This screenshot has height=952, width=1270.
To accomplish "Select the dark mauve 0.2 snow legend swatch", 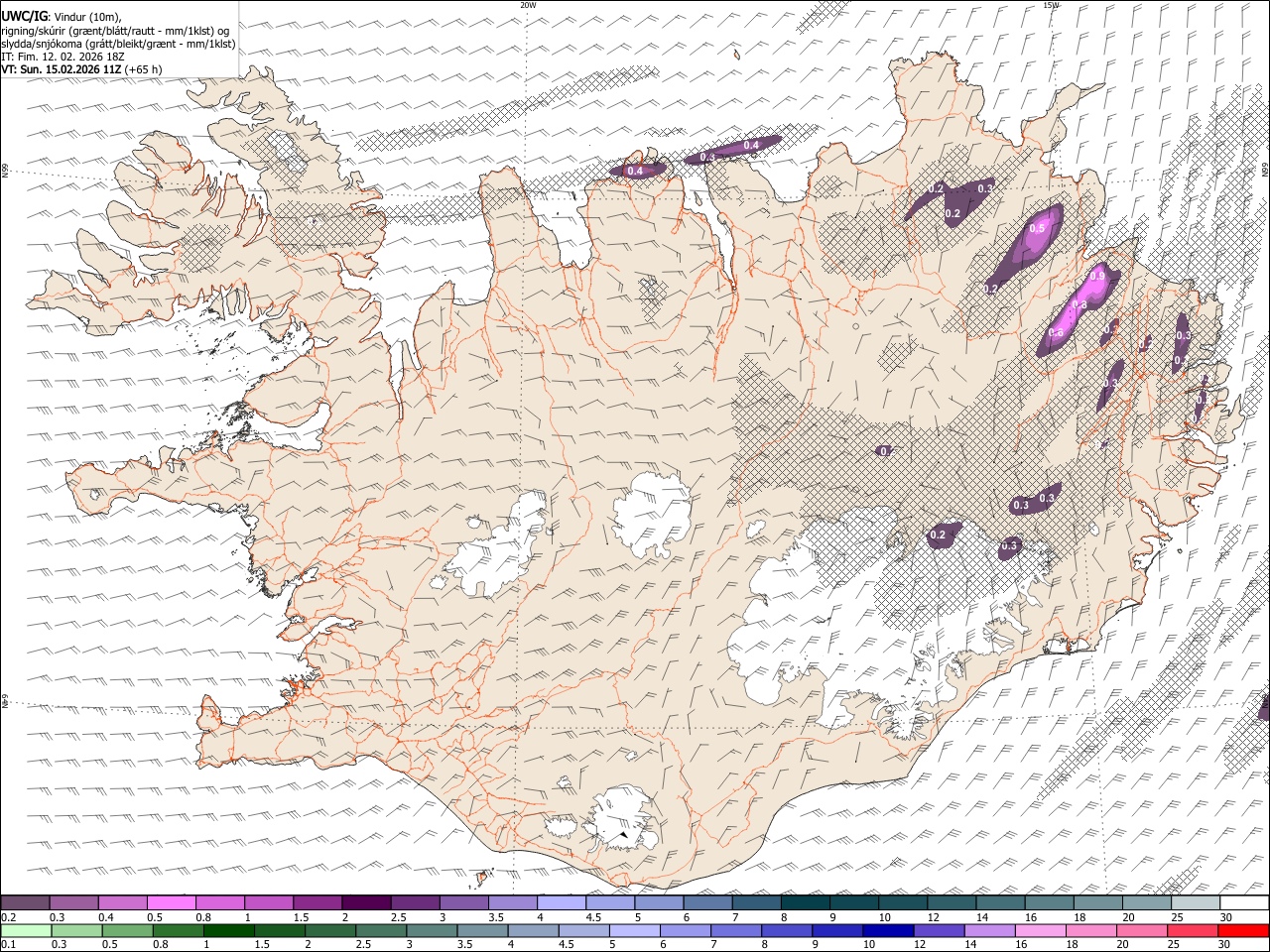I will tap(25, 903).
